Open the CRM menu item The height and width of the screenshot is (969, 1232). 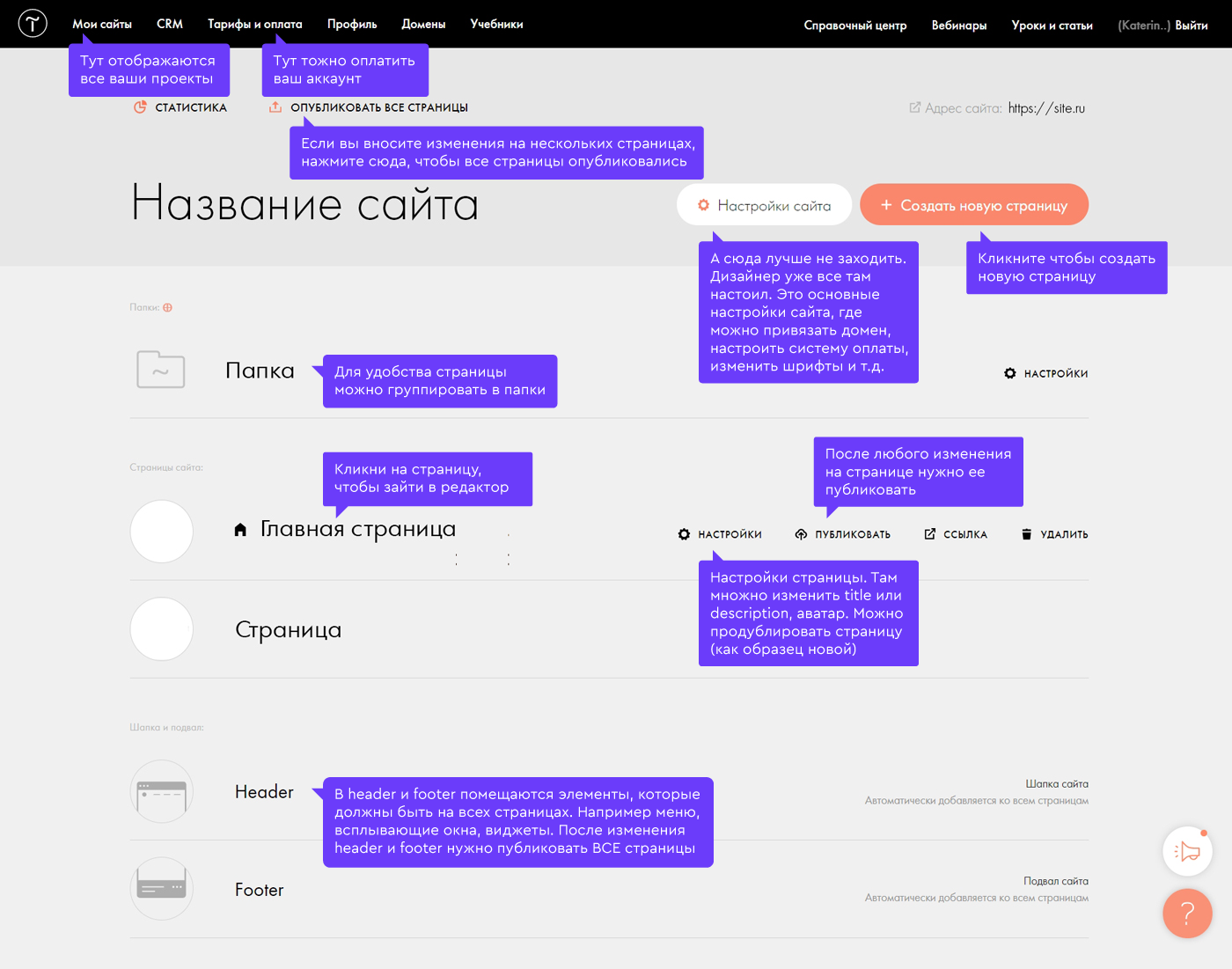[170, 25]
